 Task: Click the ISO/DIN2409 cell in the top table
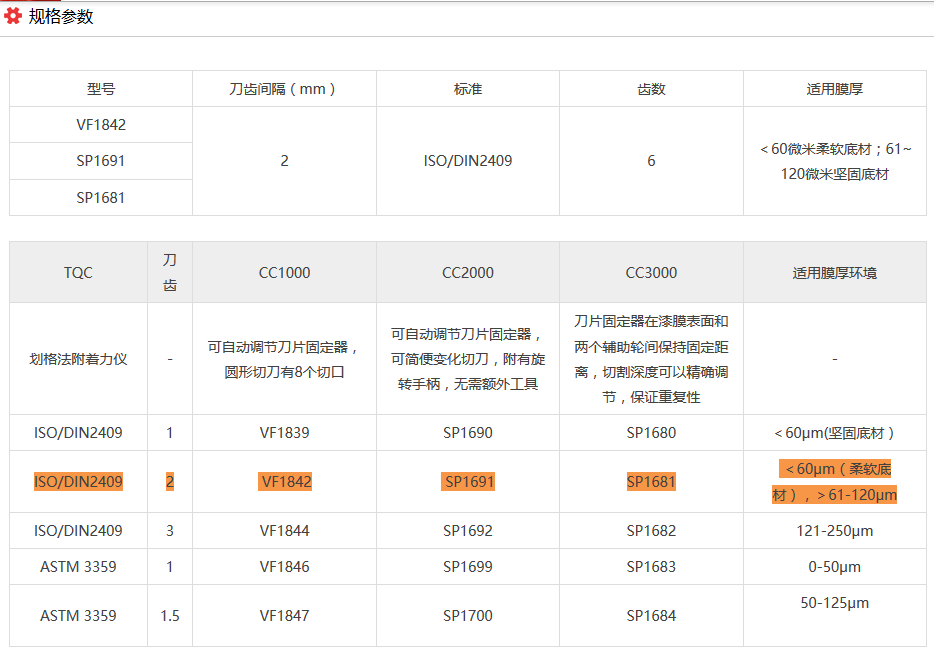468,161
